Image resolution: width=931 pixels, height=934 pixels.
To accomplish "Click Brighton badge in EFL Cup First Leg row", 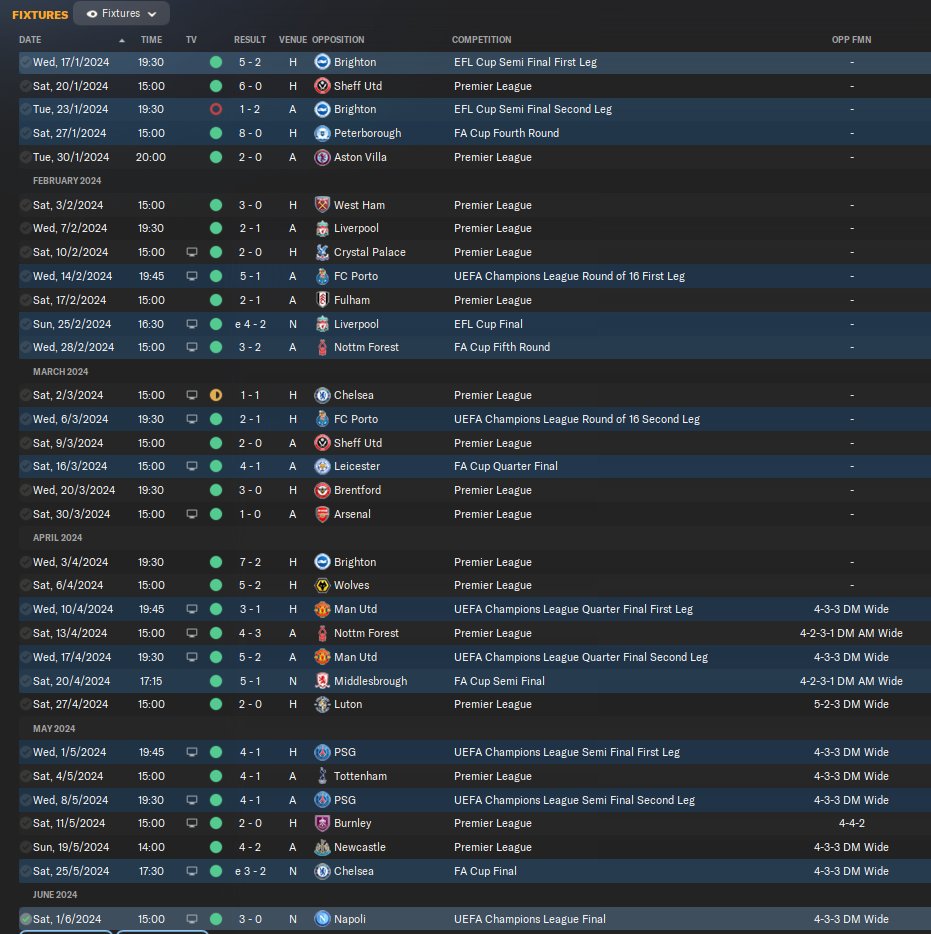I will [322, 62].
